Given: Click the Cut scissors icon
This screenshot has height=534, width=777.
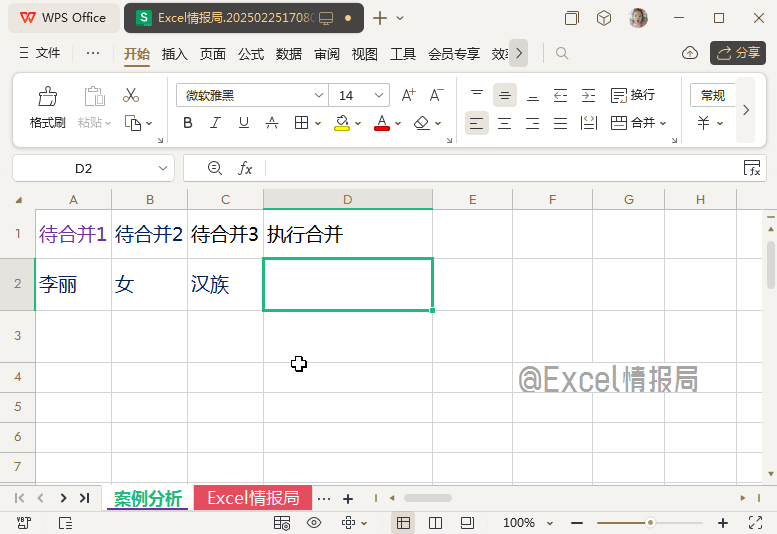Looking at the screenshot, I should click(131, 96).
